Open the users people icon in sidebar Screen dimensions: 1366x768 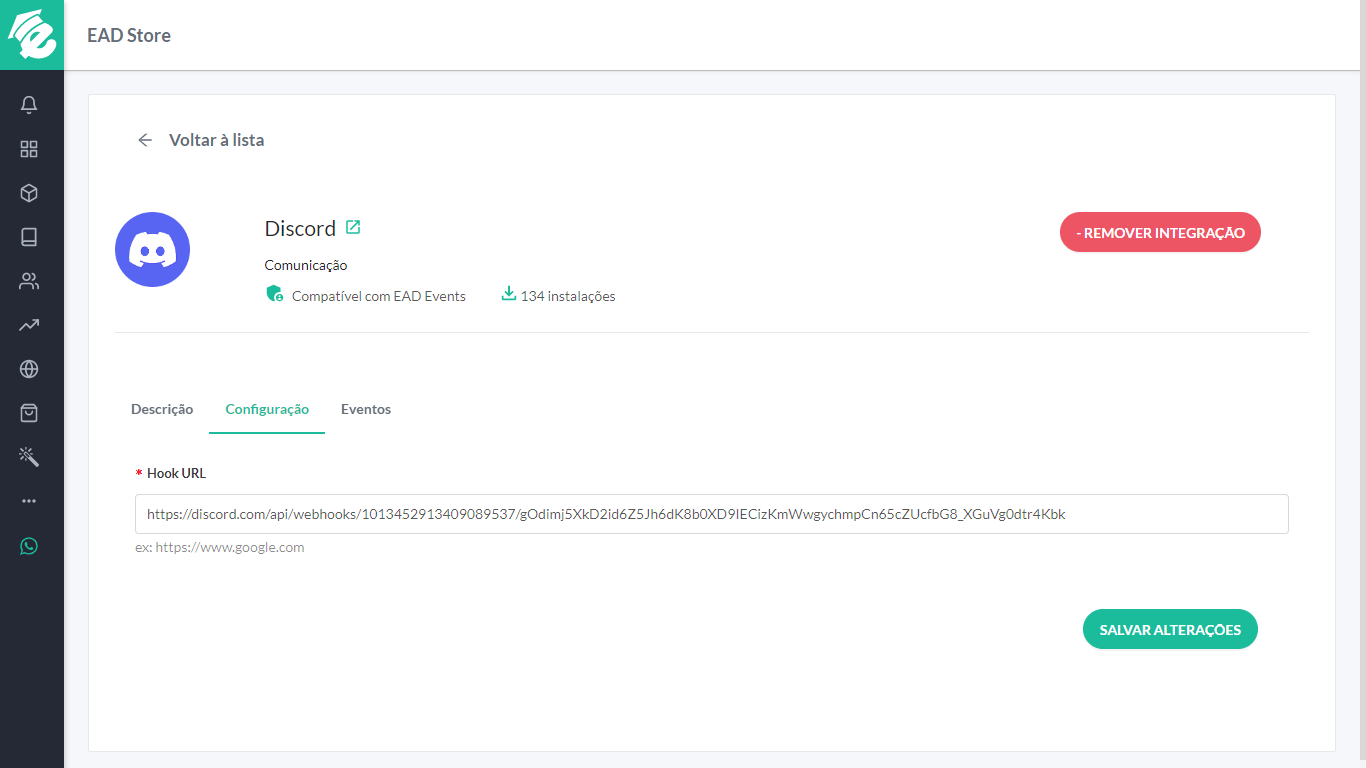(29, 281)
